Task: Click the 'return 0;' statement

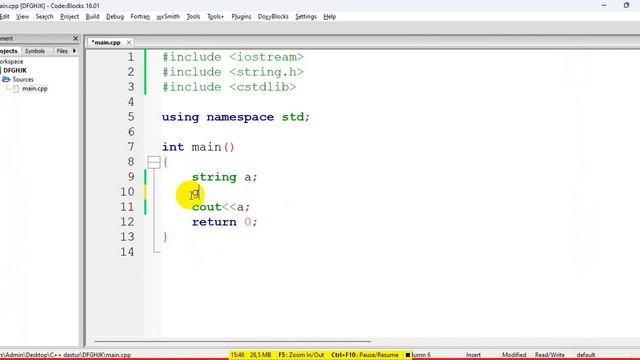Action: tap(224, 222)
